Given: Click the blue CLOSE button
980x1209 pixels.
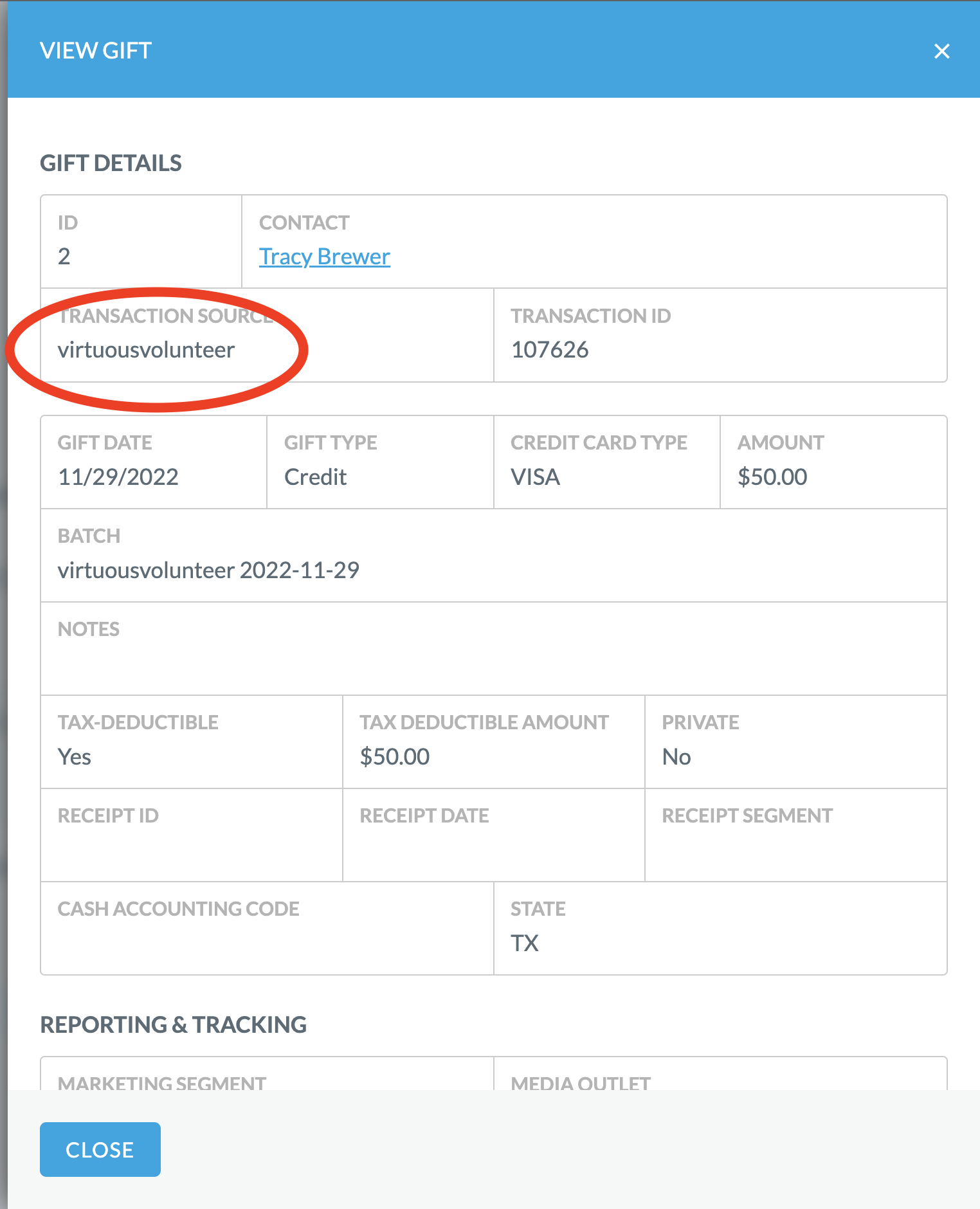Looking at the screenshot, I should coord(100,1149).
